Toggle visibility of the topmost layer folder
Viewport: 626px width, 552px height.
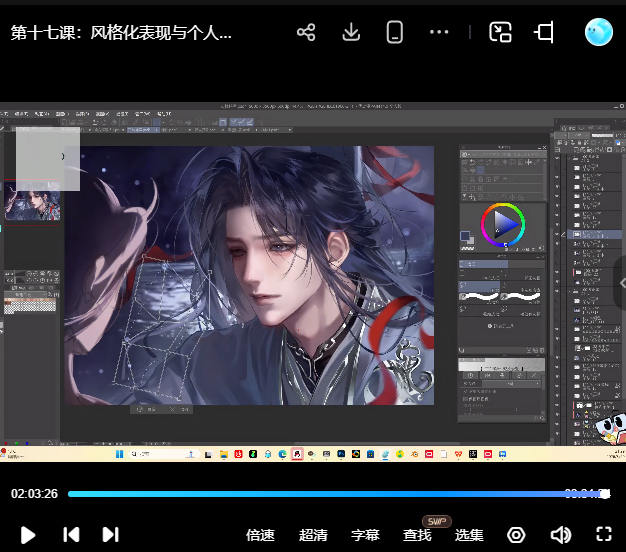(557, 158)
